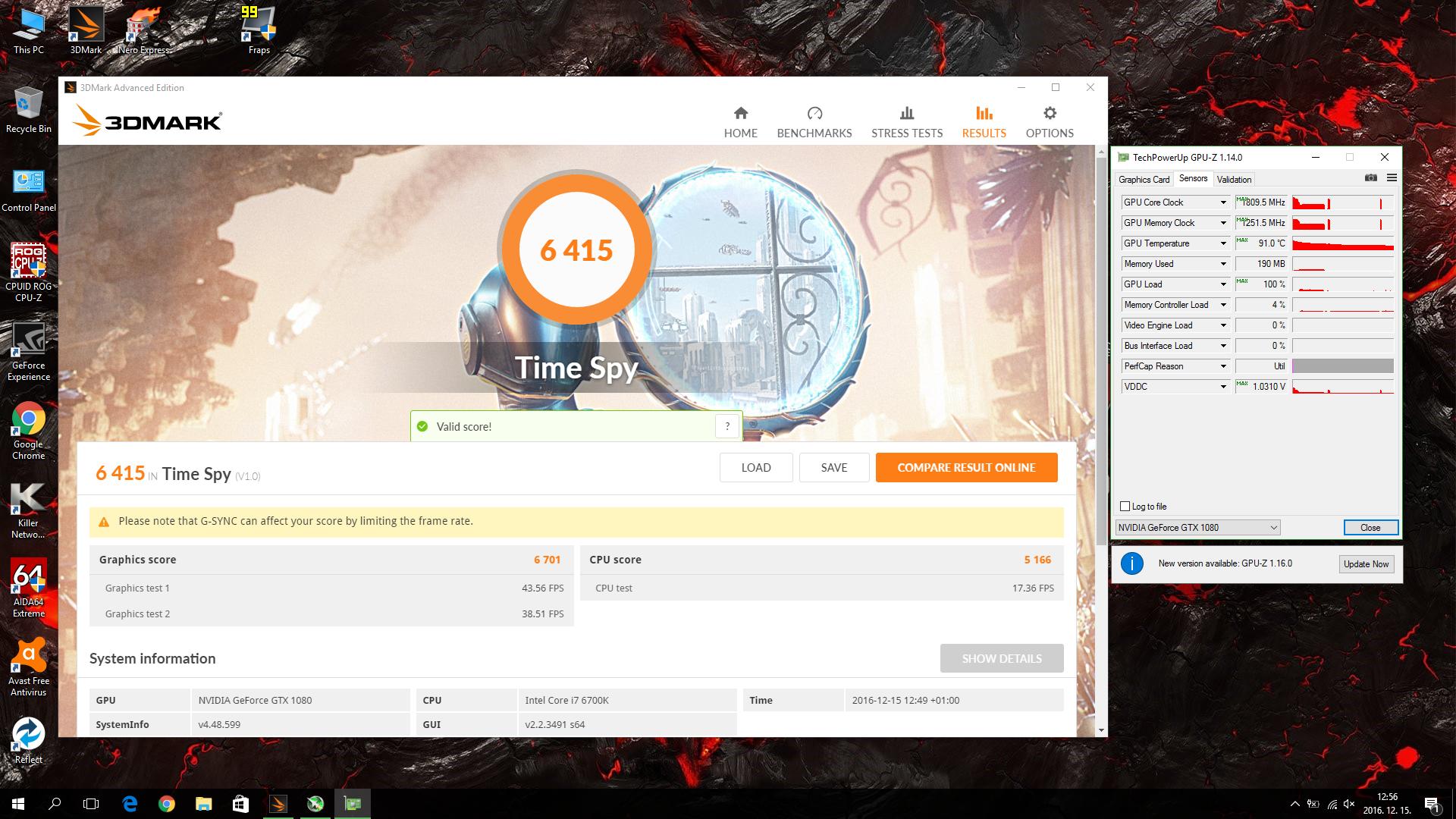This screenshot has height=819, width=1456.
Task: Click the 3DMark scrollbar down arrow
Action: click(x=1101, y=730)
